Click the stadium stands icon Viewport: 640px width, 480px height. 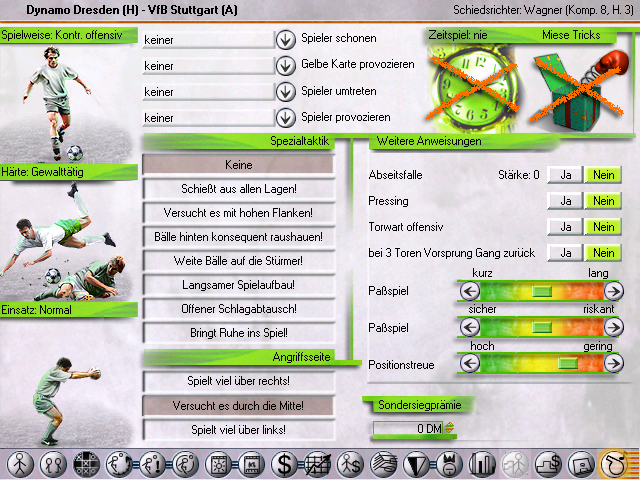[x=384, y=464]
